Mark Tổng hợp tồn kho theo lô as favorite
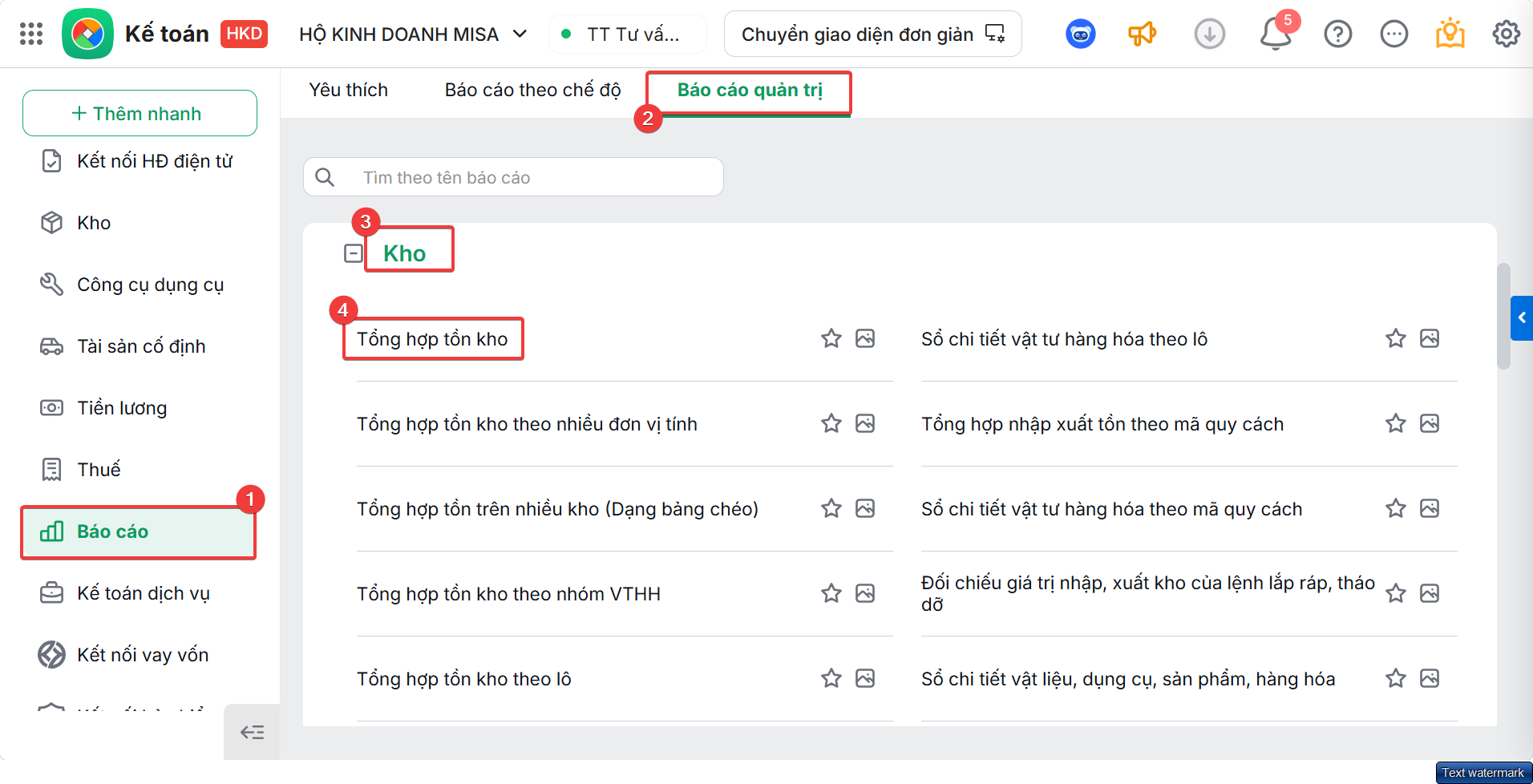1533x784 pixels. point(831,678)
